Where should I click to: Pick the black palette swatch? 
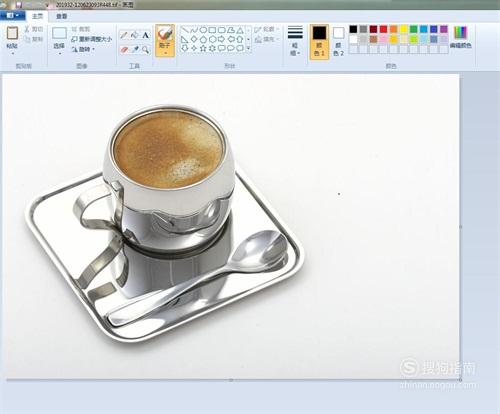[353, 29]
